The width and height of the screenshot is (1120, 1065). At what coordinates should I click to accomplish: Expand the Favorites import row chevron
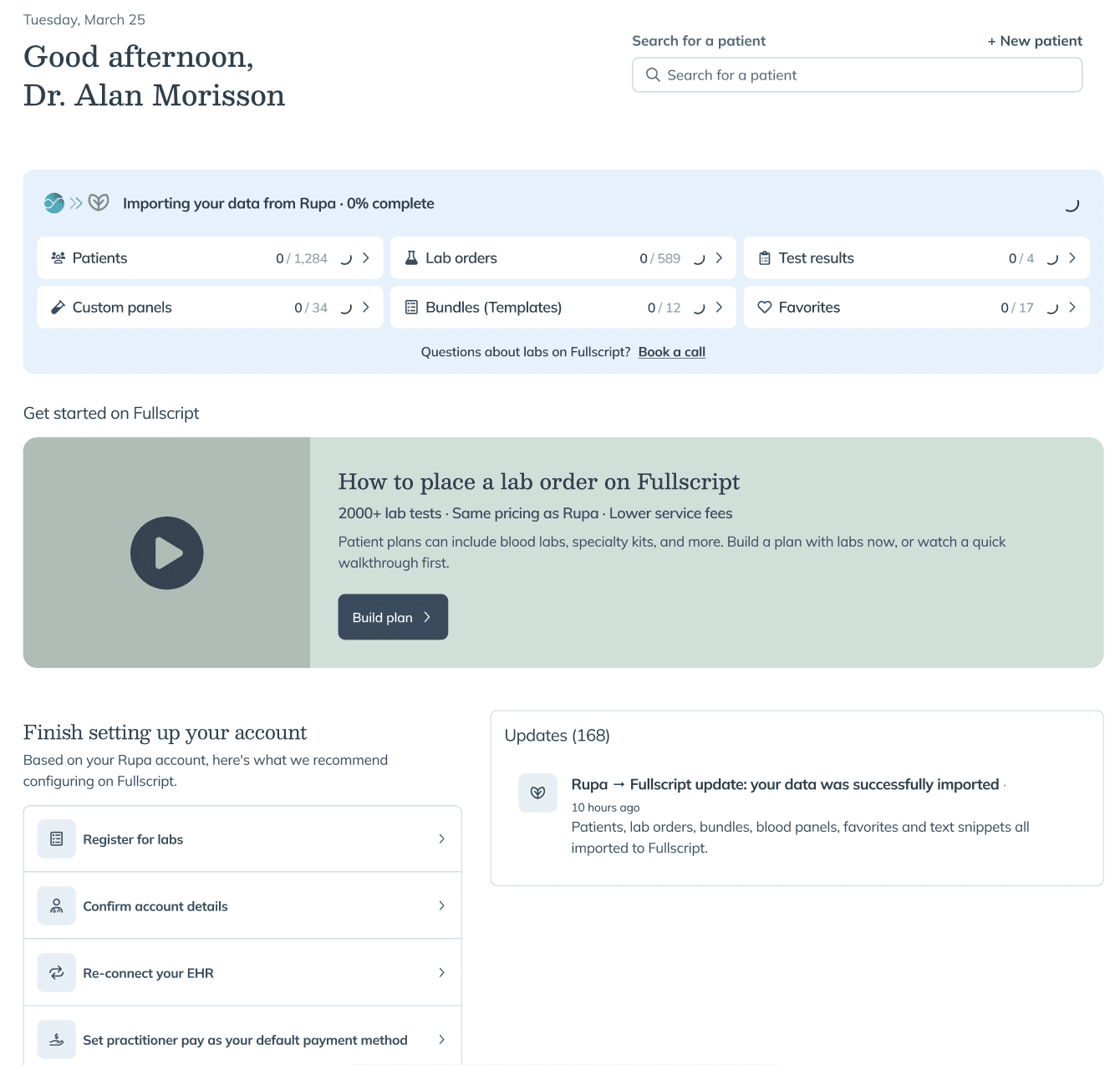point(1072,308)
